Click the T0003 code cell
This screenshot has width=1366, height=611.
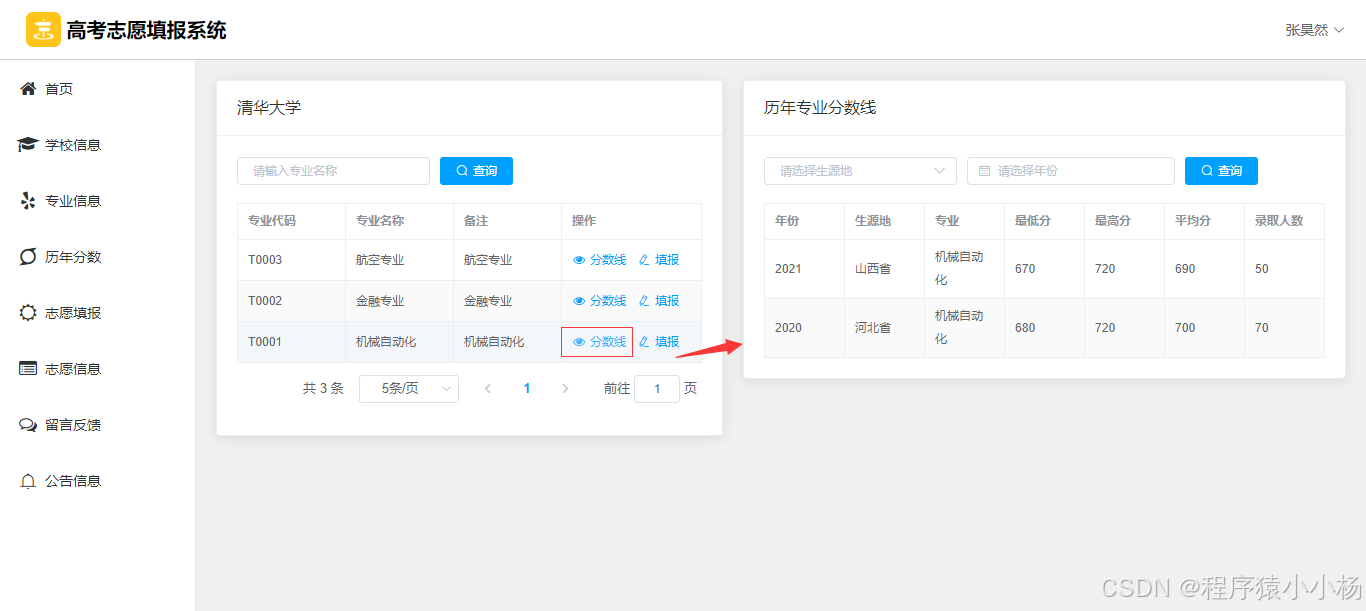tap(291, 260)
